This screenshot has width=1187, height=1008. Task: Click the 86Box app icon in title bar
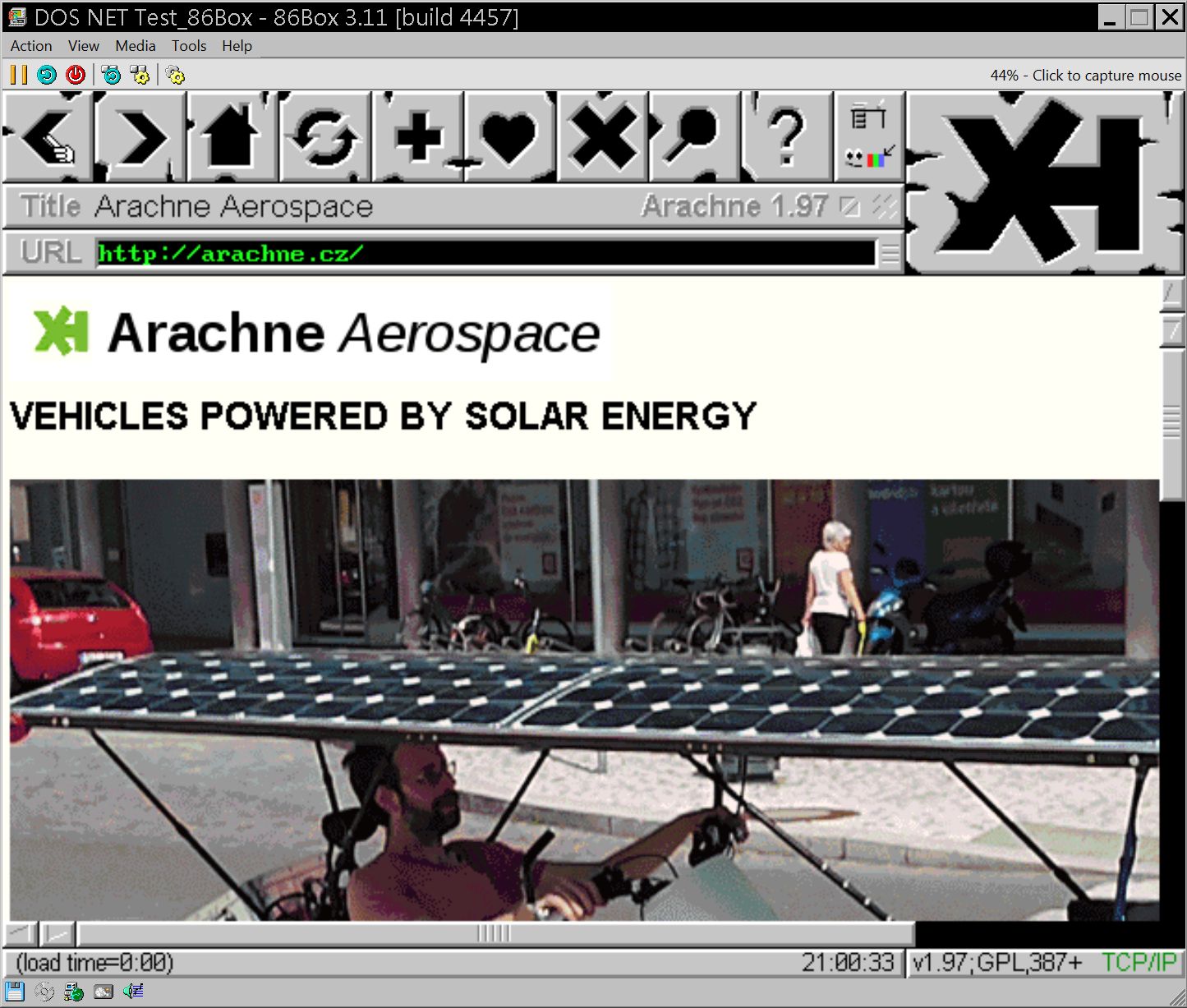pyautogui.click(x=17, y=16)
